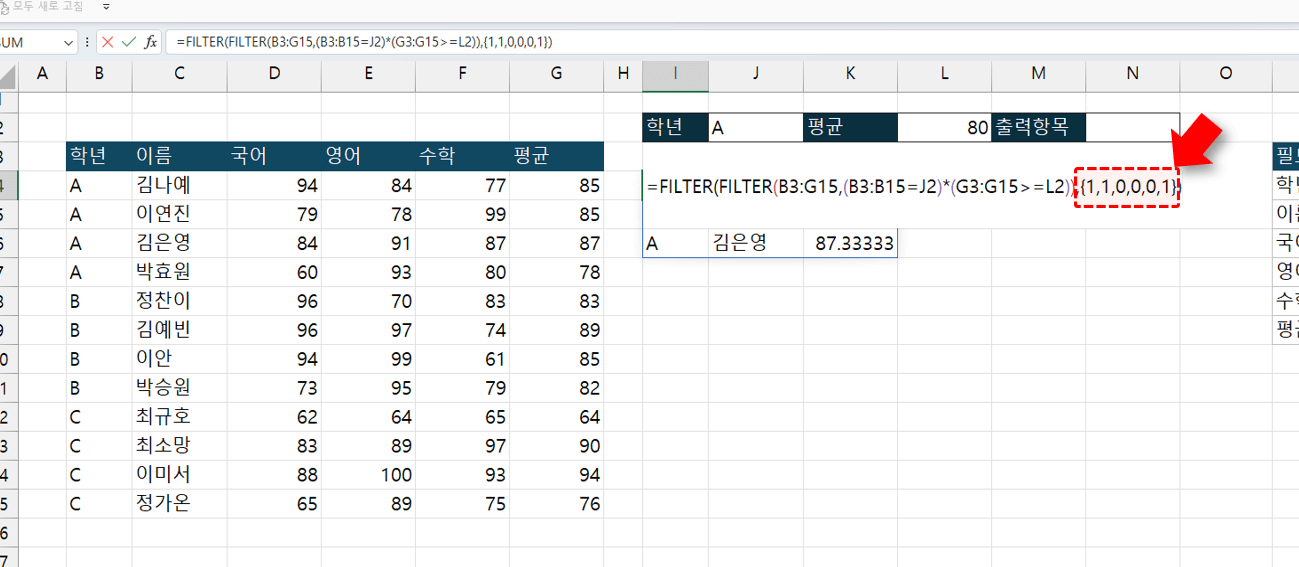Click the FILTER formula text in cell I4
The image size is (1299, 567).
click(915, 186)
